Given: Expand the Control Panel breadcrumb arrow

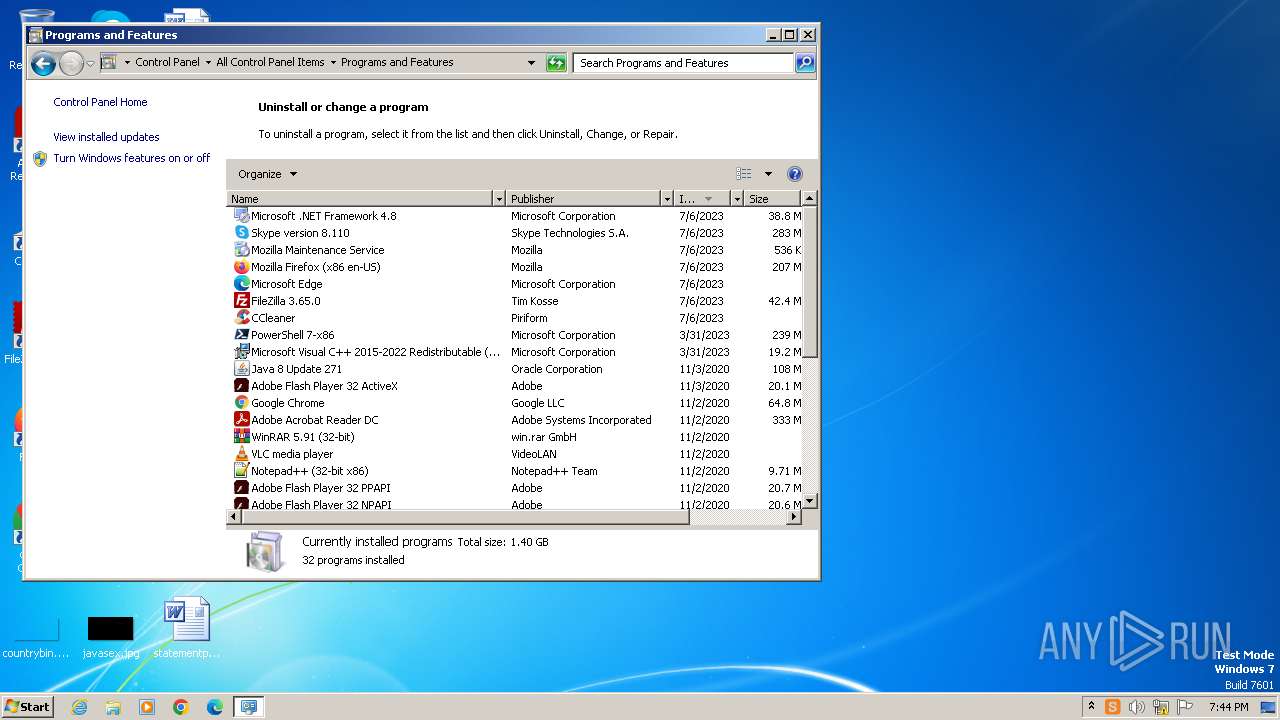Looking at the screenshot, I should point(208,62).
